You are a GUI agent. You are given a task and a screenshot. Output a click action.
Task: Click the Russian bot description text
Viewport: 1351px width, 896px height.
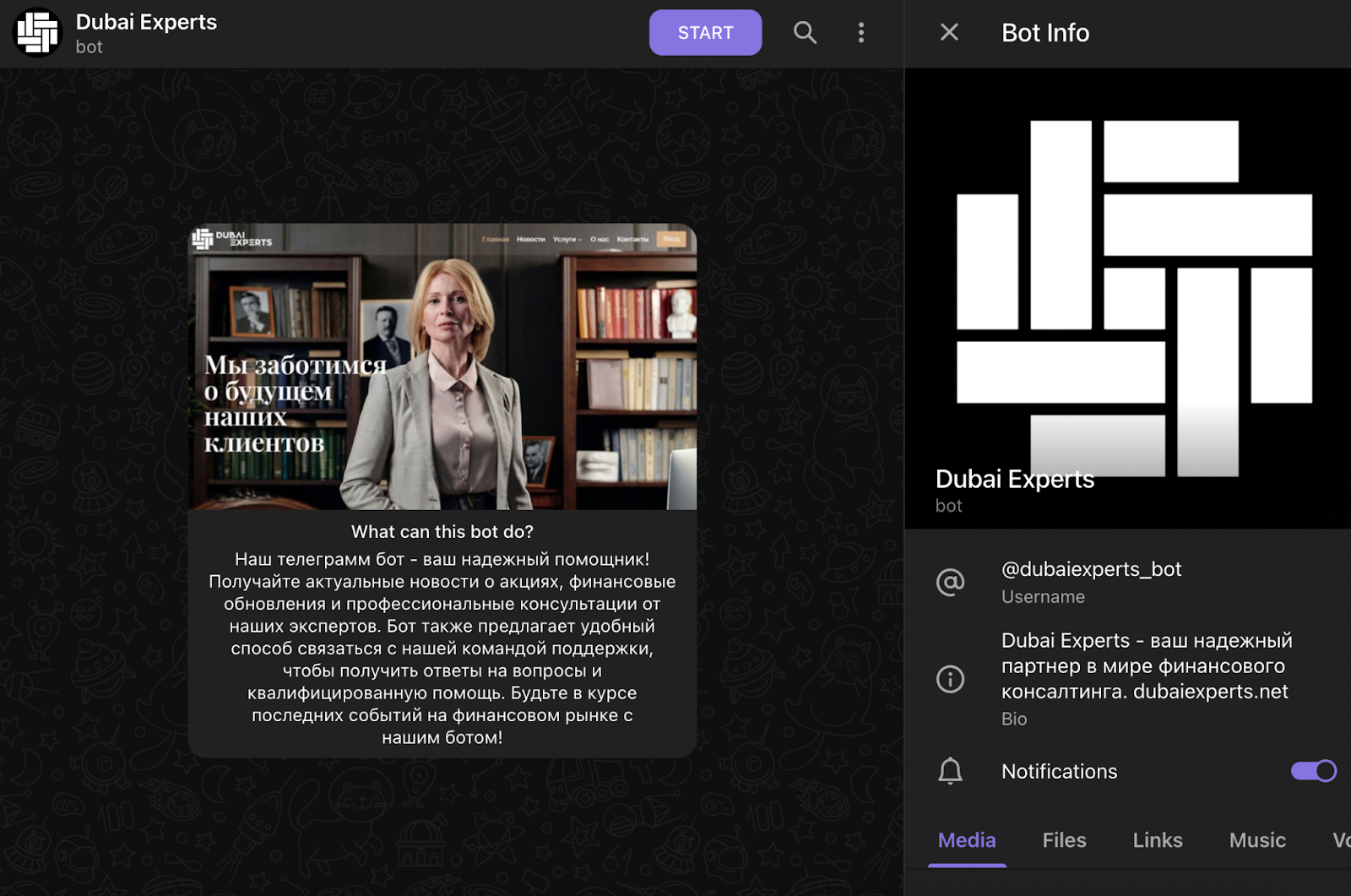click(x=442, y=648)
